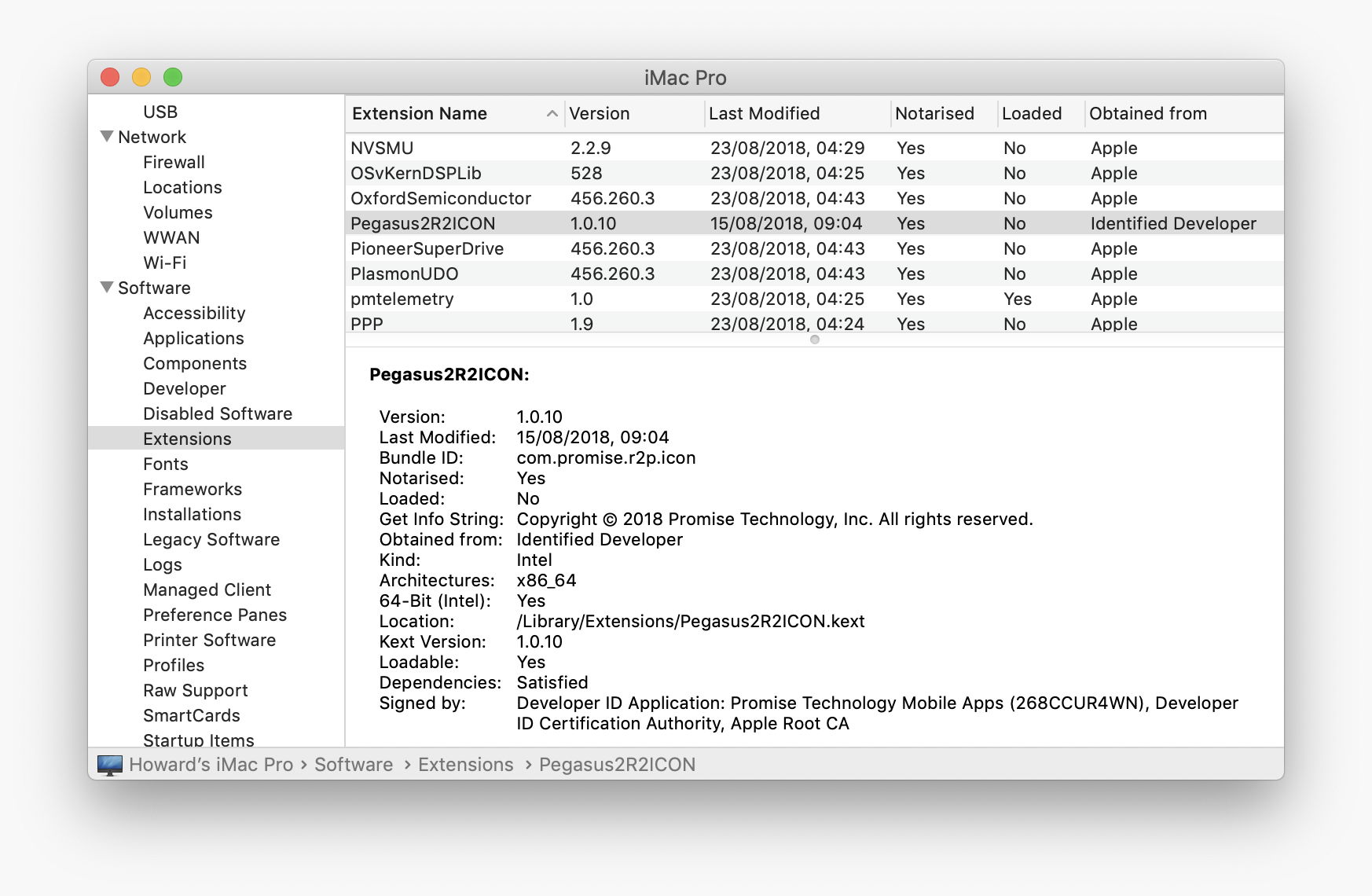1372x896 pixels.
Task: Click Software in the bottom path bar
Action: pyautogui.click(x=354, y=765)
